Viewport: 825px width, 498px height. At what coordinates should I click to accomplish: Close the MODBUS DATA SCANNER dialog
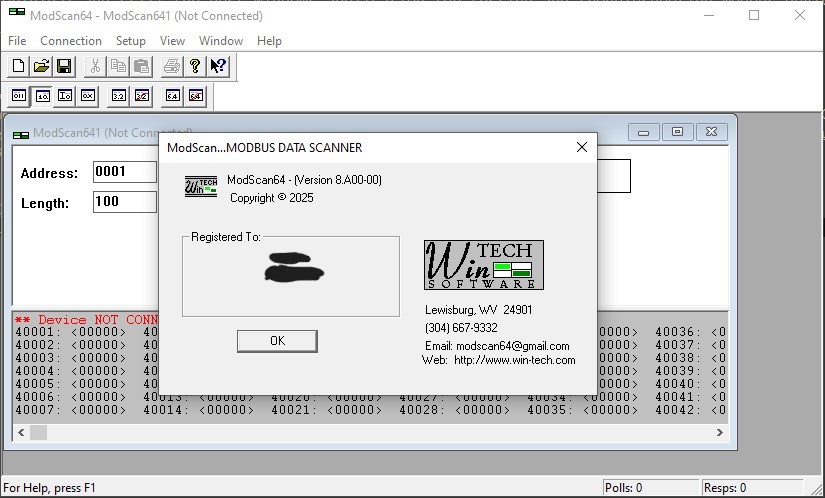(x=581, y=147)
